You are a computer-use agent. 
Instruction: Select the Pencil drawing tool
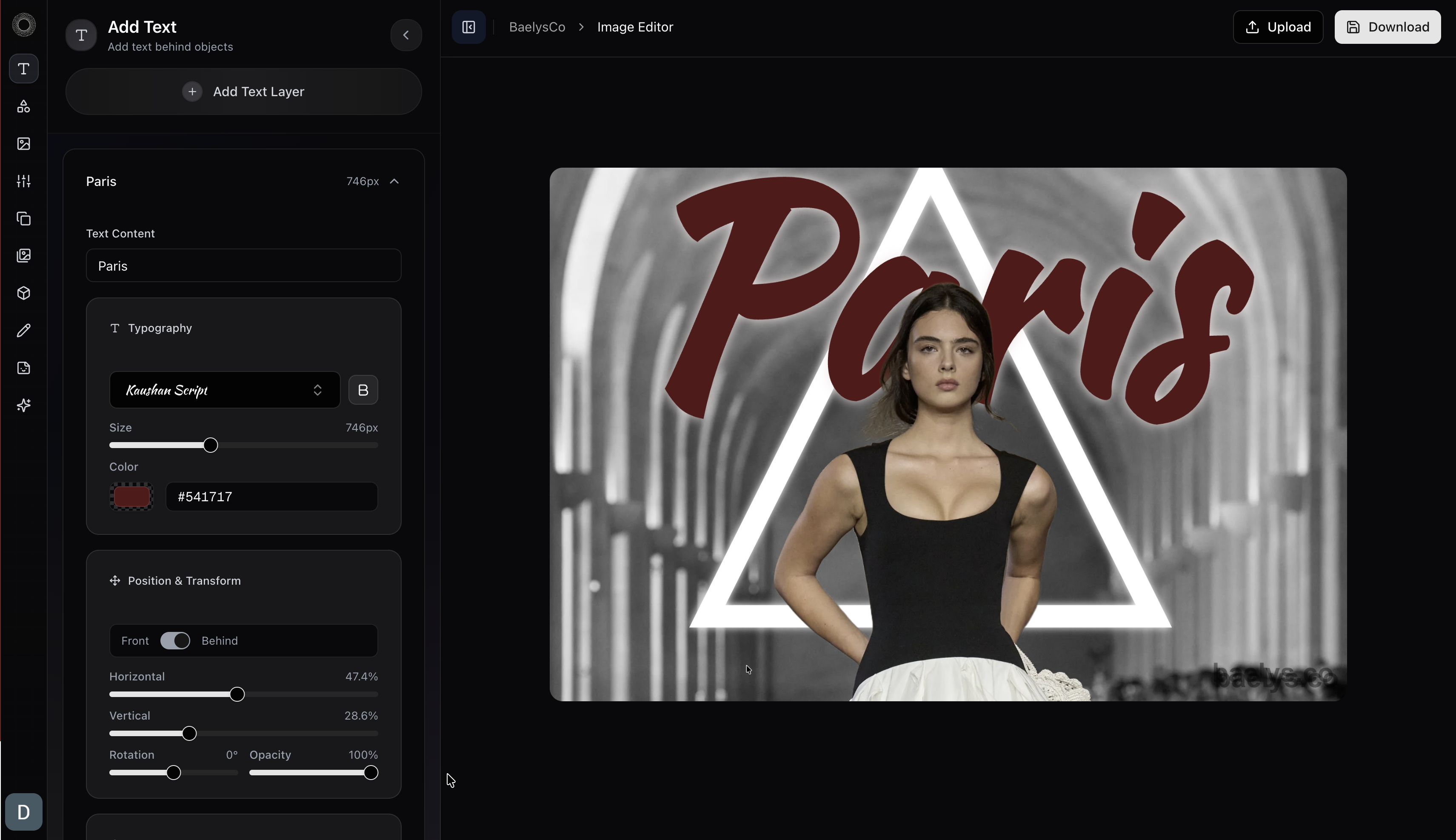(x=23, y=330)
